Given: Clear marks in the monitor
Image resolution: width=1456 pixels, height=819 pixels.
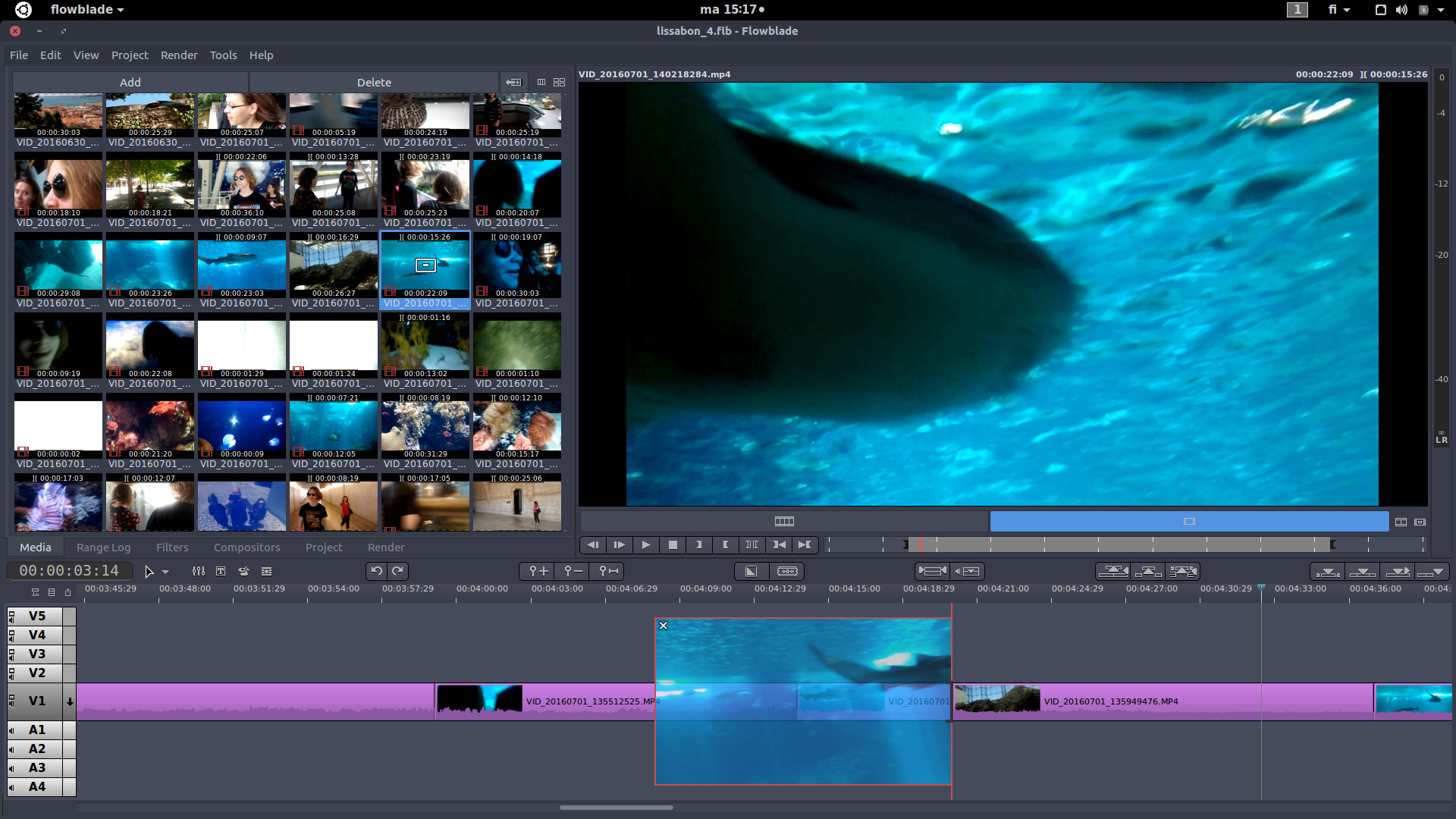Looking at the screenshot, I should [x=752, y=544].
